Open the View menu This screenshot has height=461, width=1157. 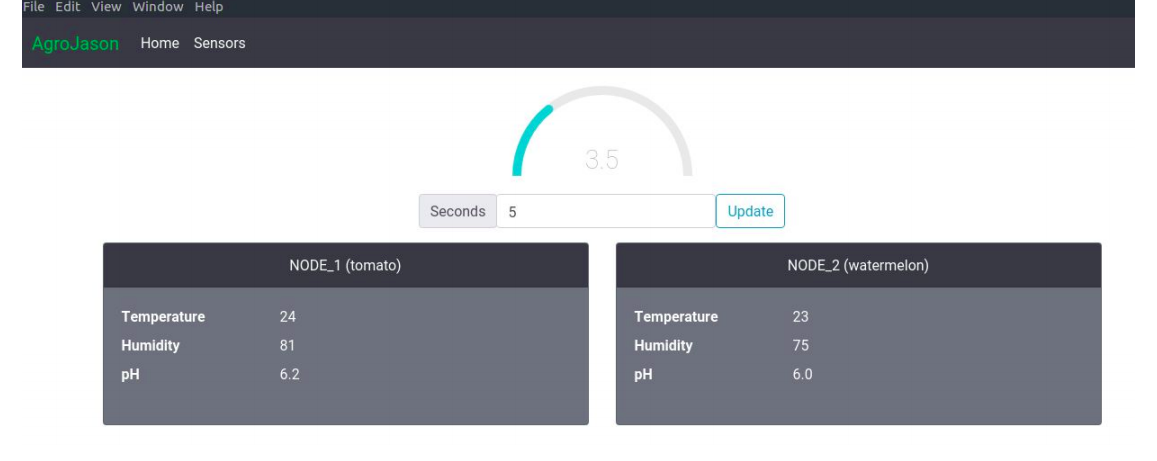tap(106, 7)
